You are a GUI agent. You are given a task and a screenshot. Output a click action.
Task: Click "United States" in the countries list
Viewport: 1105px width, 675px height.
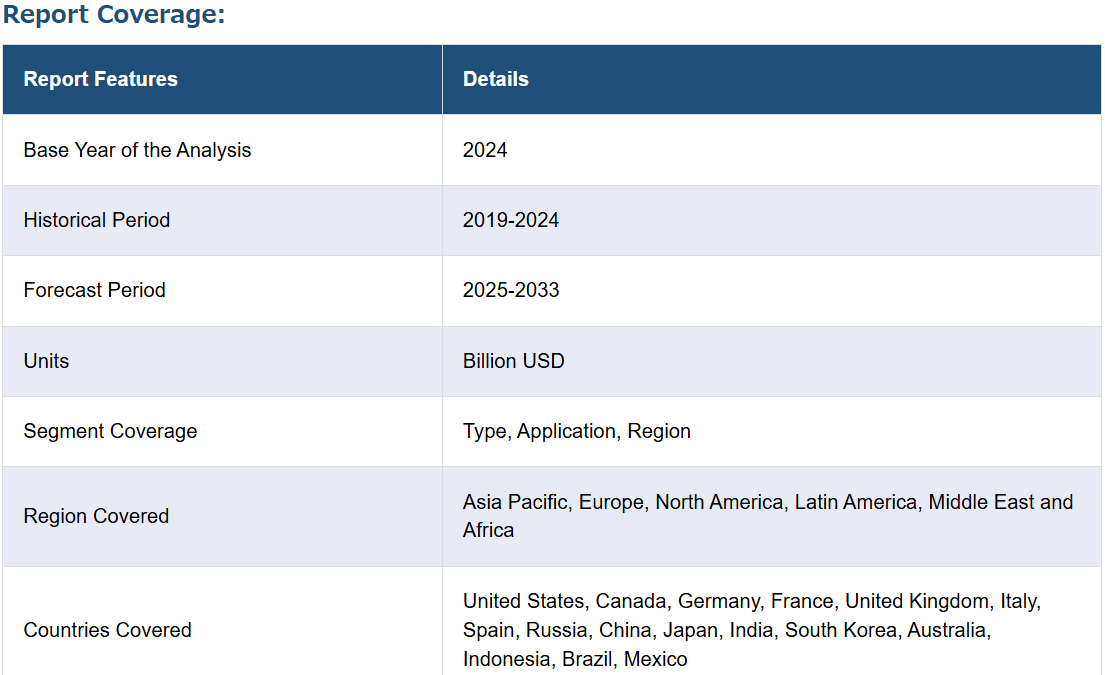pos(523,601)
